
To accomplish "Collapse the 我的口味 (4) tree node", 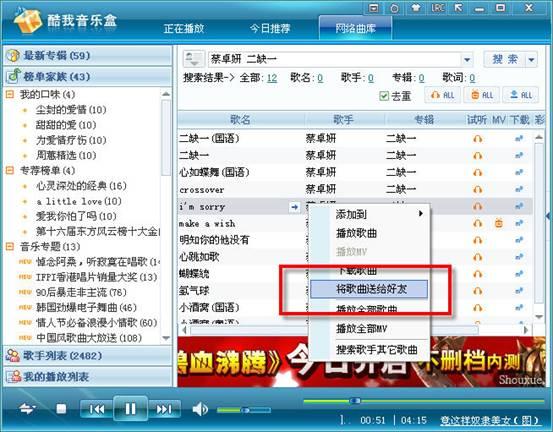I will point(10,94).
